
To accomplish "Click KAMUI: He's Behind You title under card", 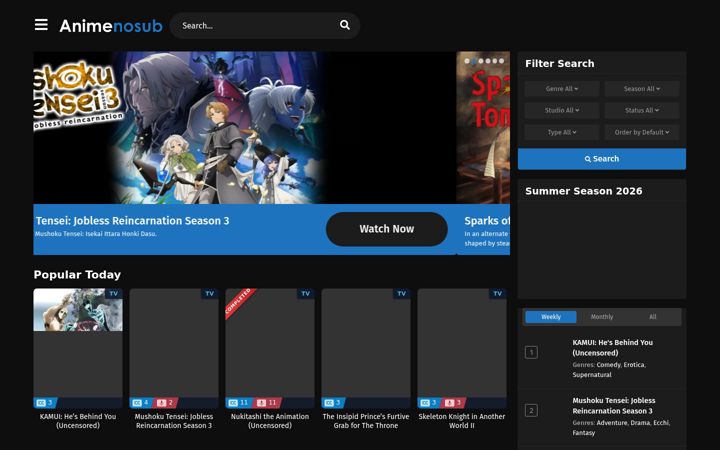I will point(78,421).
